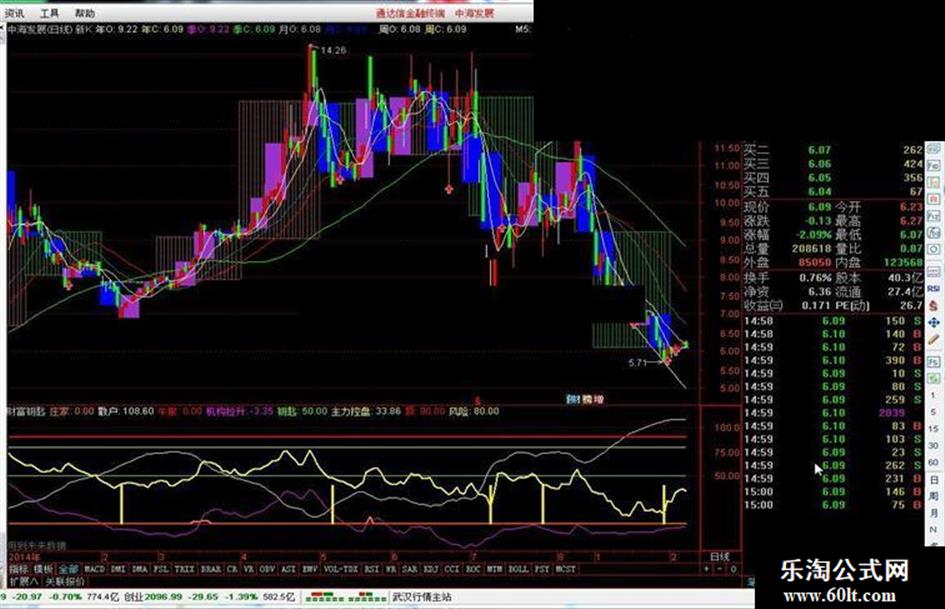Click the N period button in sidebar
The width and height of the screenshot is (945, 609).
934,529
